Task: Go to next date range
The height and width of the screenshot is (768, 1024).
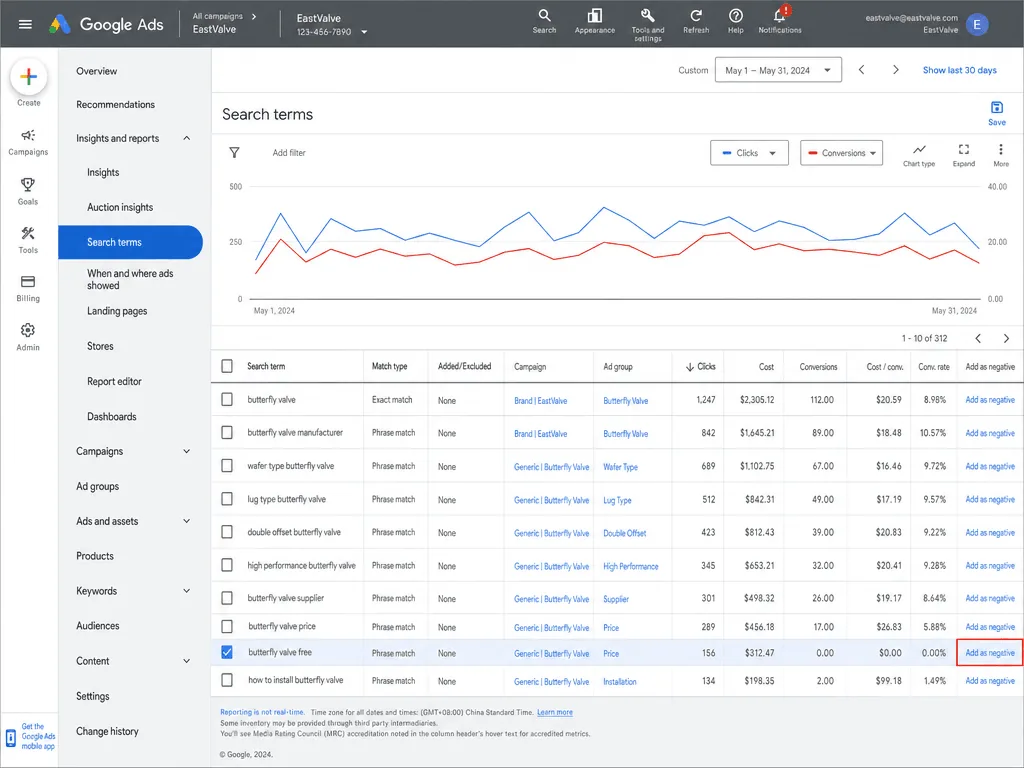Action: tap(895, 70)
